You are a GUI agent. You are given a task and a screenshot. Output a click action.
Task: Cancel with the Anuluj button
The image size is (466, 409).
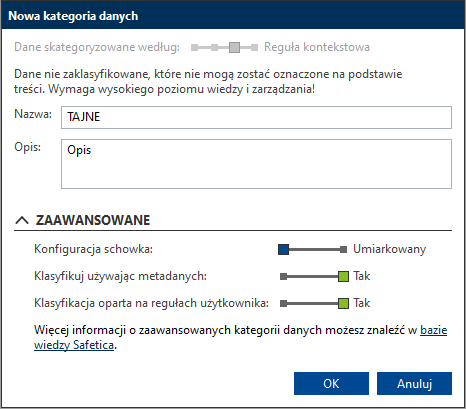click(x=414, y=383)
